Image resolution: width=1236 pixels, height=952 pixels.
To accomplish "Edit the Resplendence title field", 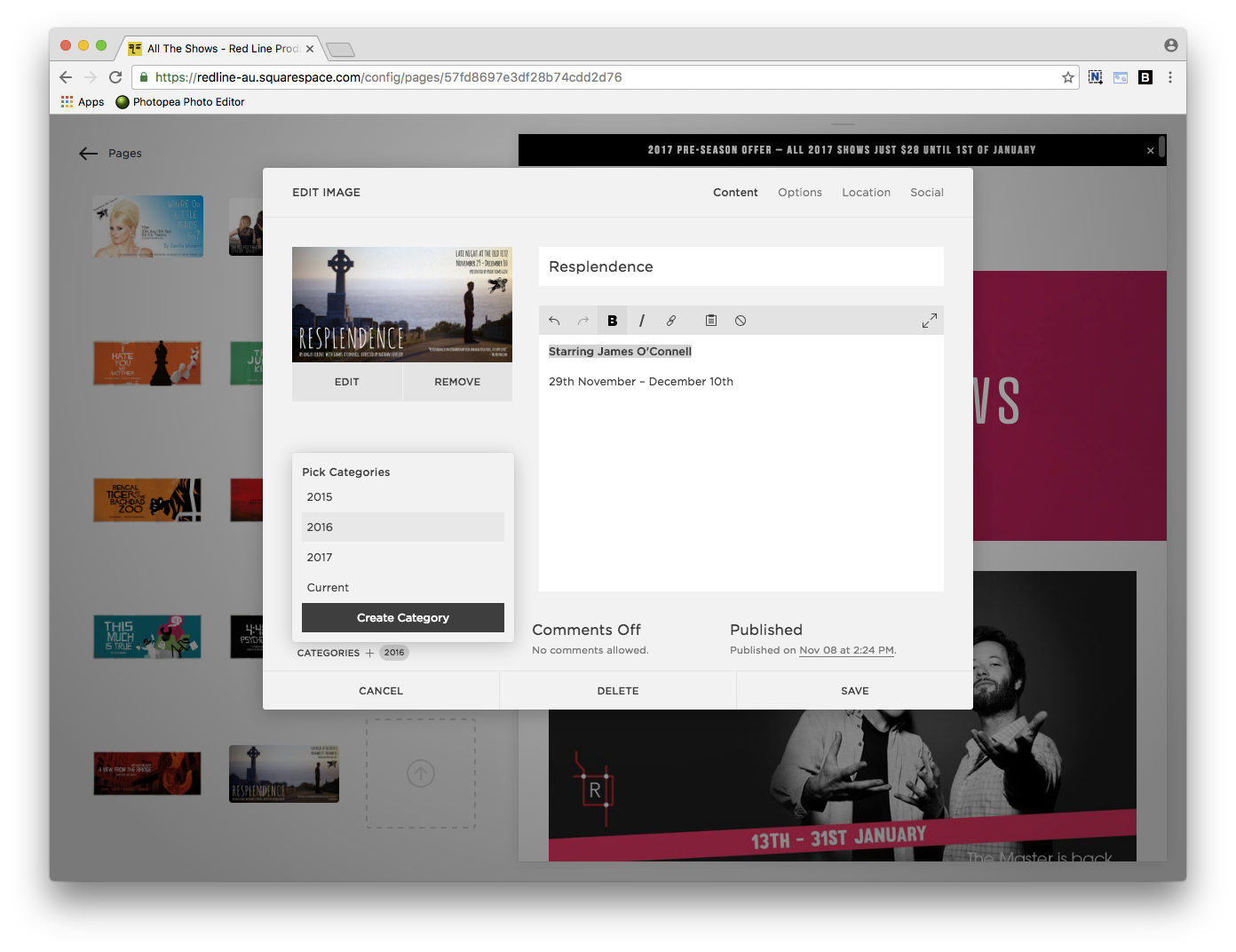I will pyautogui.click(x=741, y=266).
